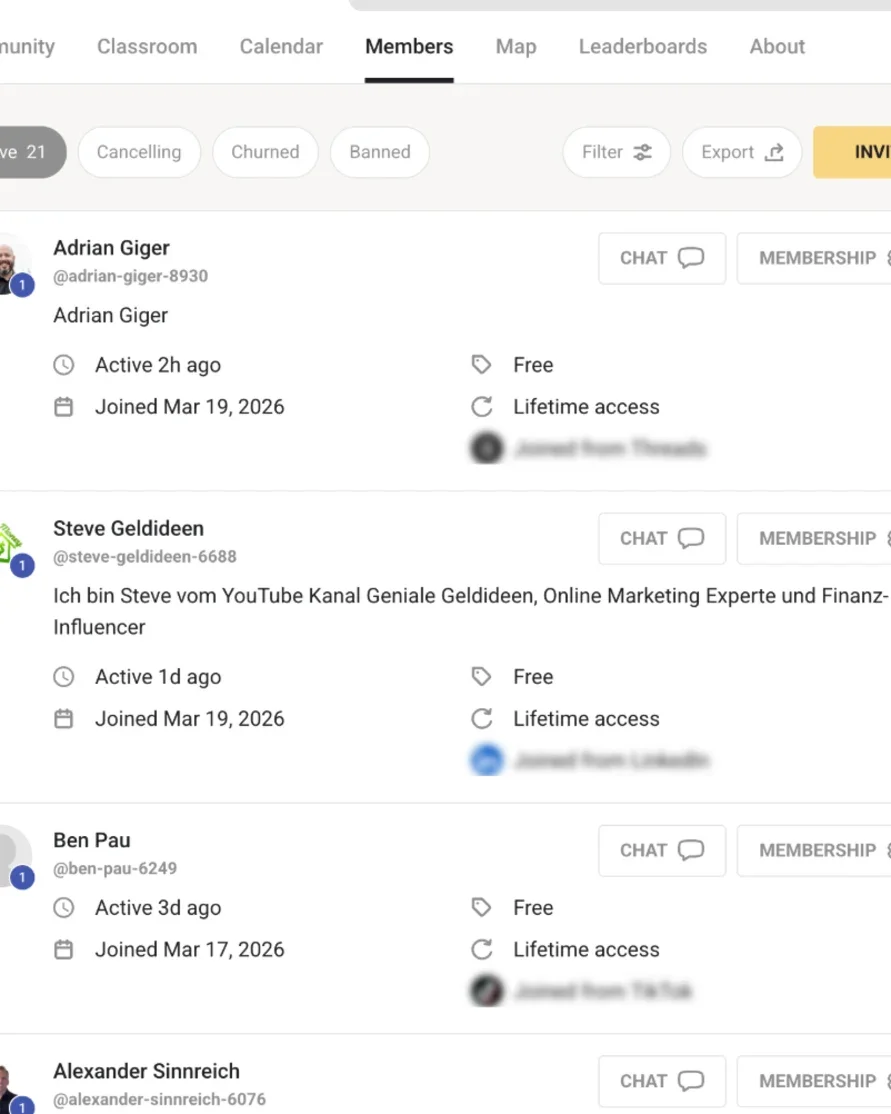Screen dimensions: 891x1114
Task: Click Ben Pau's placeholder avatar
Action: (x=12, y=853)
